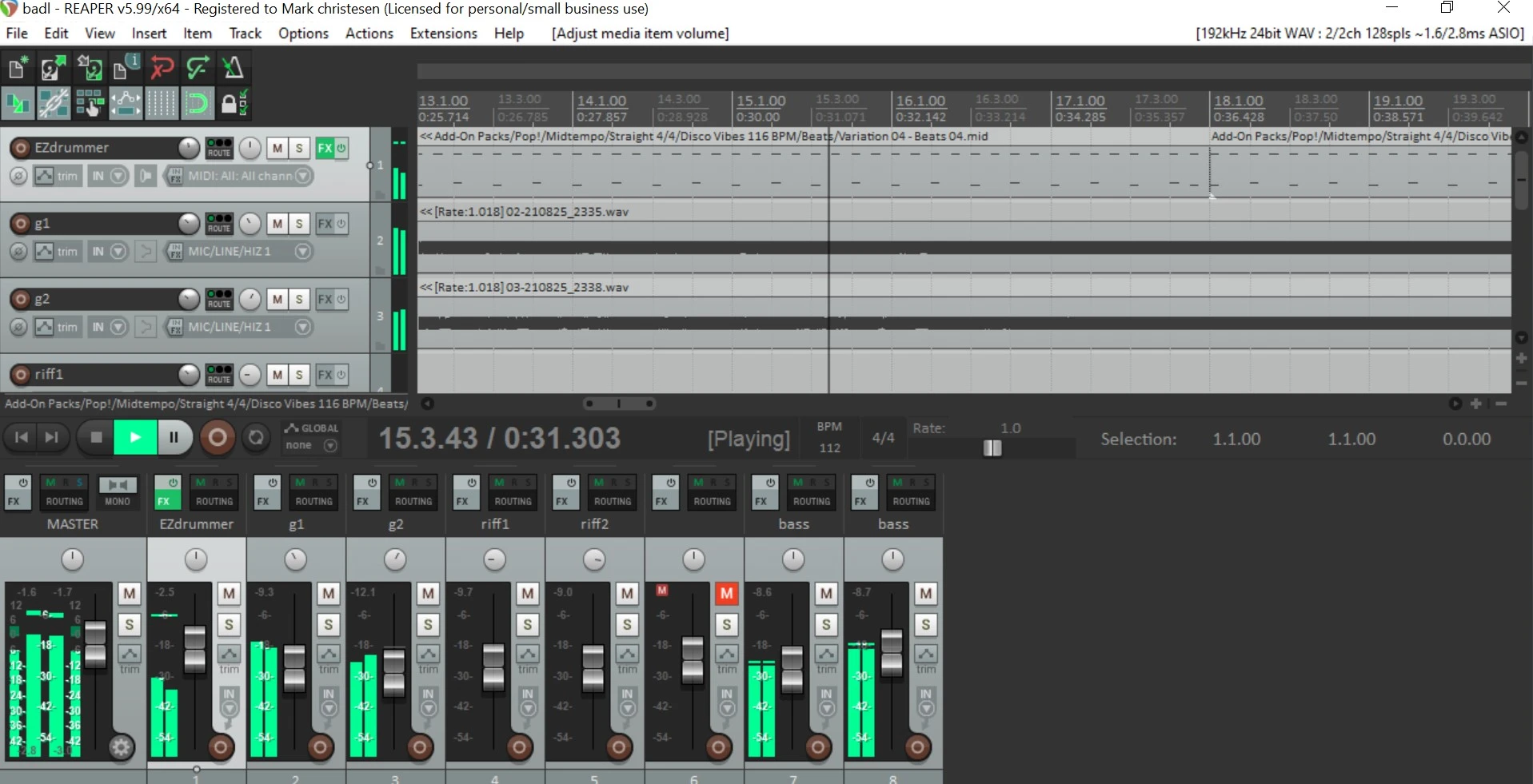The image size is (1533, 784).
Task: Create a new project from toolbar
Action: tap(18, 67)
